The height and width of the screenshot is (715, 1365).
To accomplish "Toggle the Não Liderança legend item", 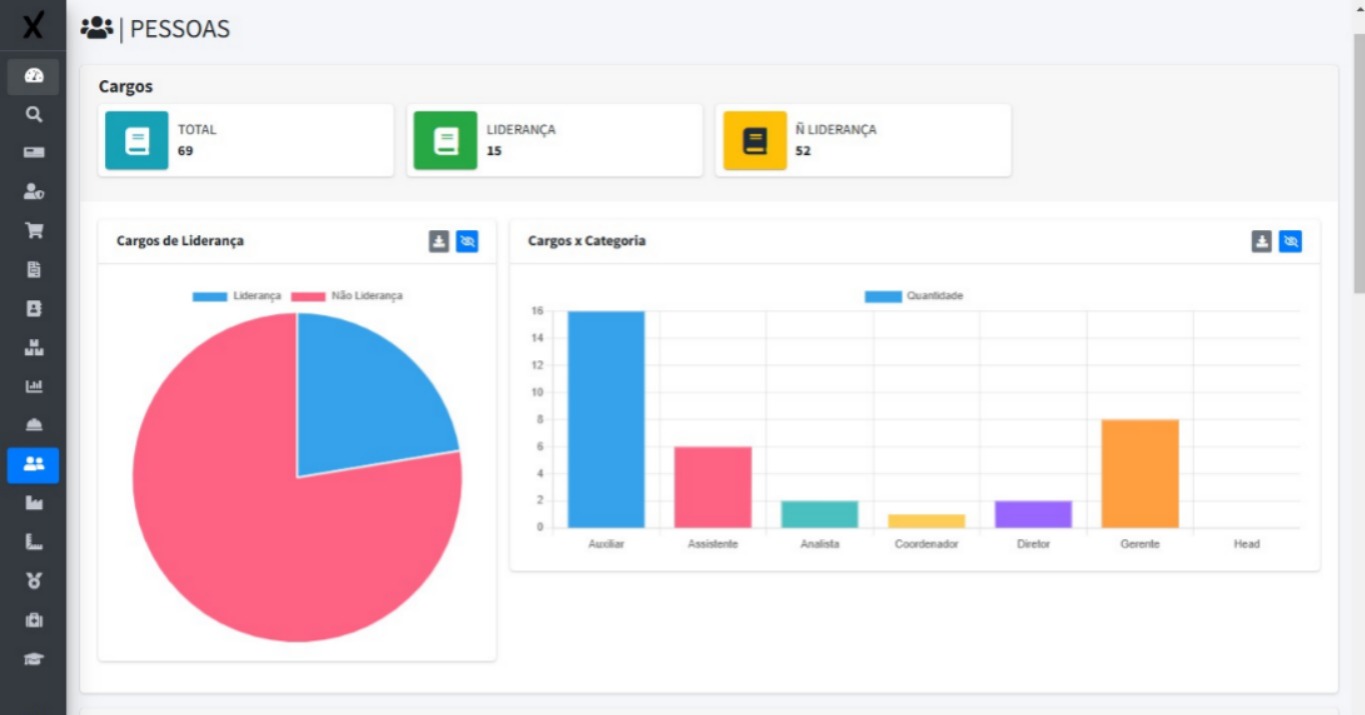I will click(x=347, y=296).
